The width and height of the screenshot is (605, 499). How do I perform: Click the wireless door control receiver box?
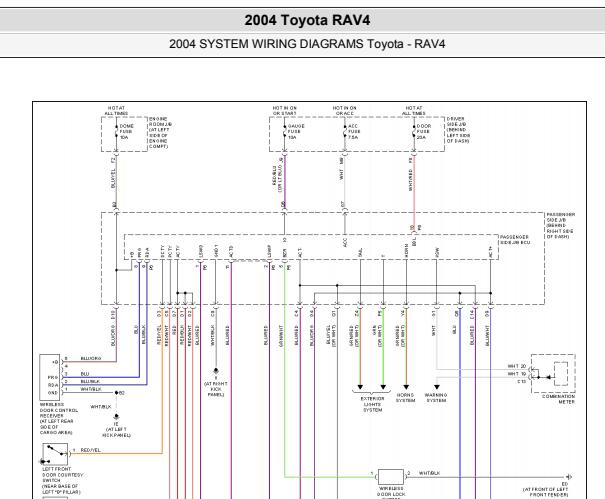pos(50,377)
